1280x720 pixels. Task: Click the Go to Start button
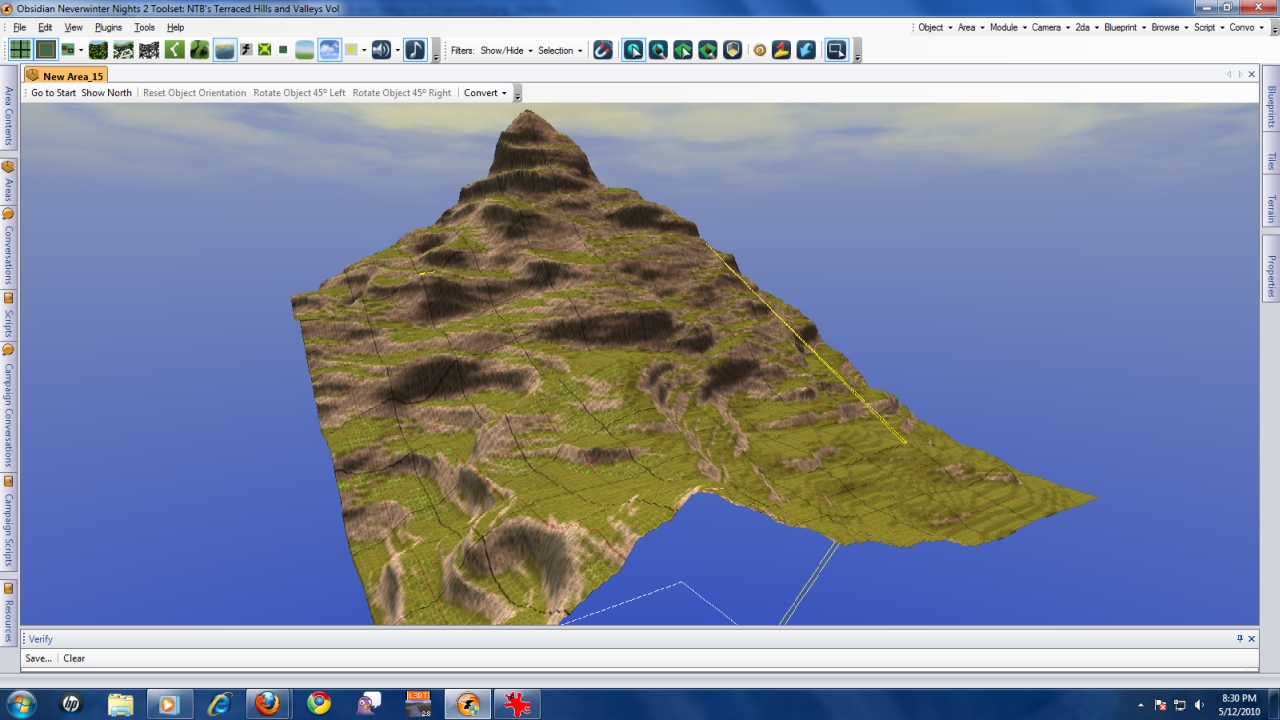[x=53, y=93]
